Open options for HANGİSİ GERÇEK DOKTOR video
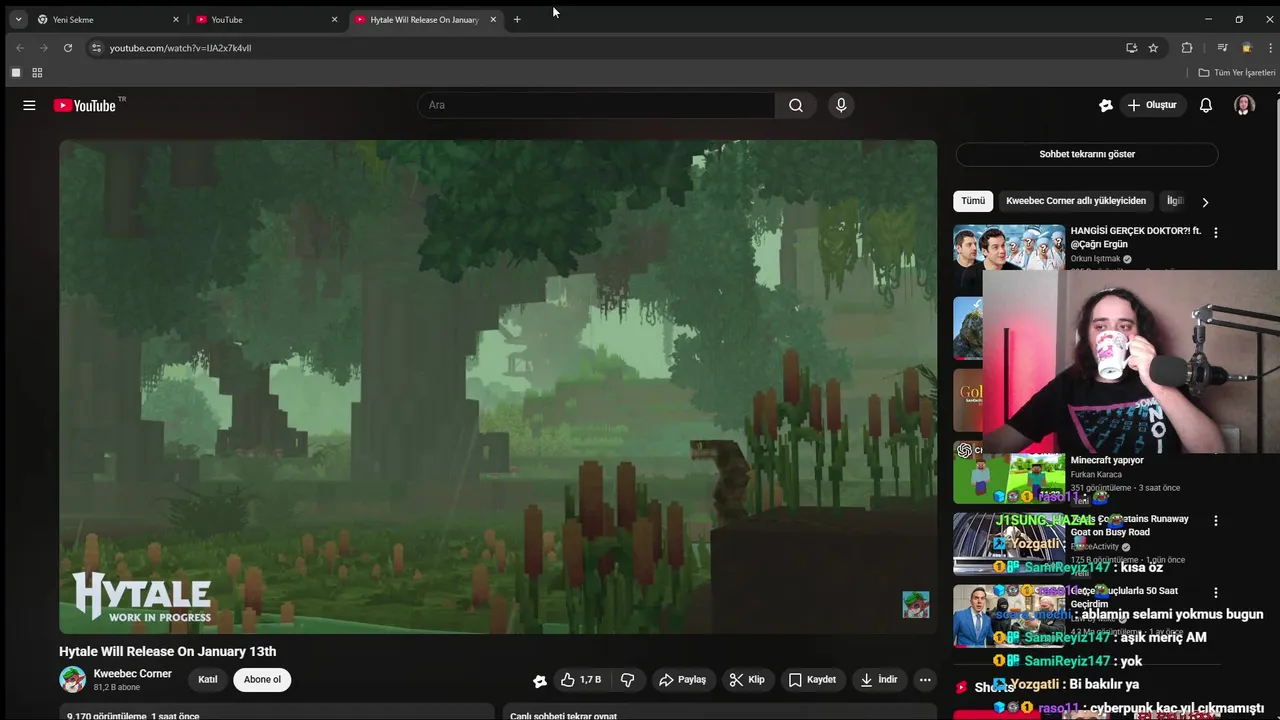The height and width of the screenshot is (720, 1280). [1216, 232]
